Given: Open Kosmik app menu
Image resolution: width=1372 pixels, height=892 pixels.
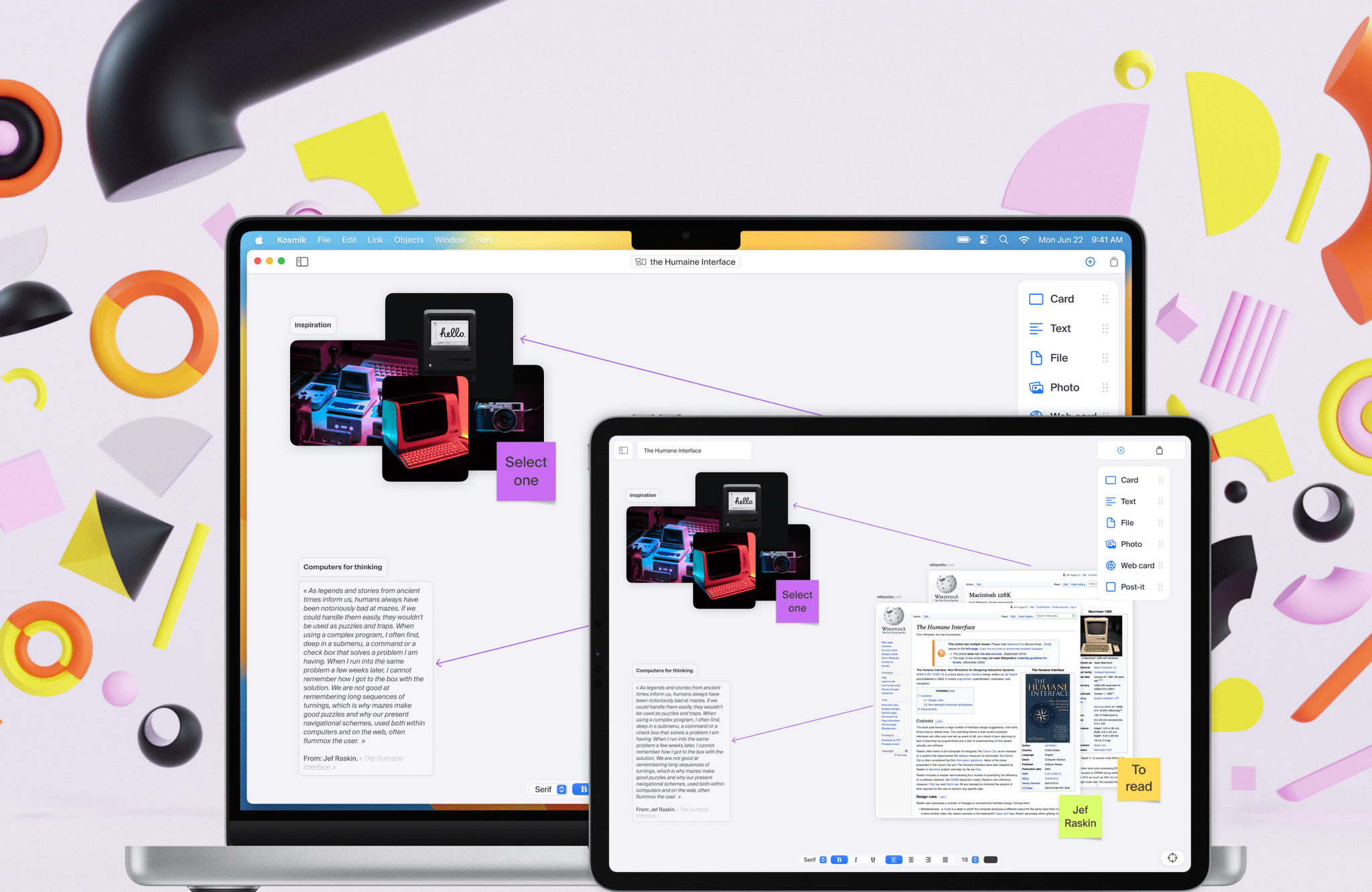Looking at the screenshot, I should coord(291,240).
